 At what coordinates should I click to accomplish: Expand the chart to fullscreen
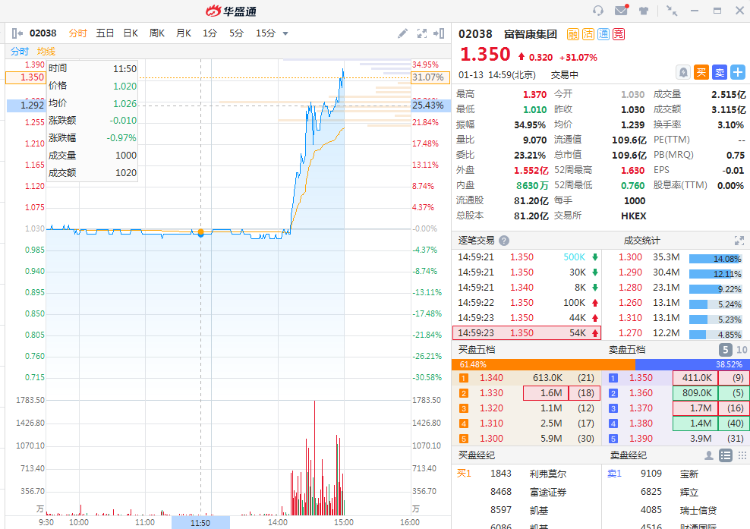click(421, 33)
